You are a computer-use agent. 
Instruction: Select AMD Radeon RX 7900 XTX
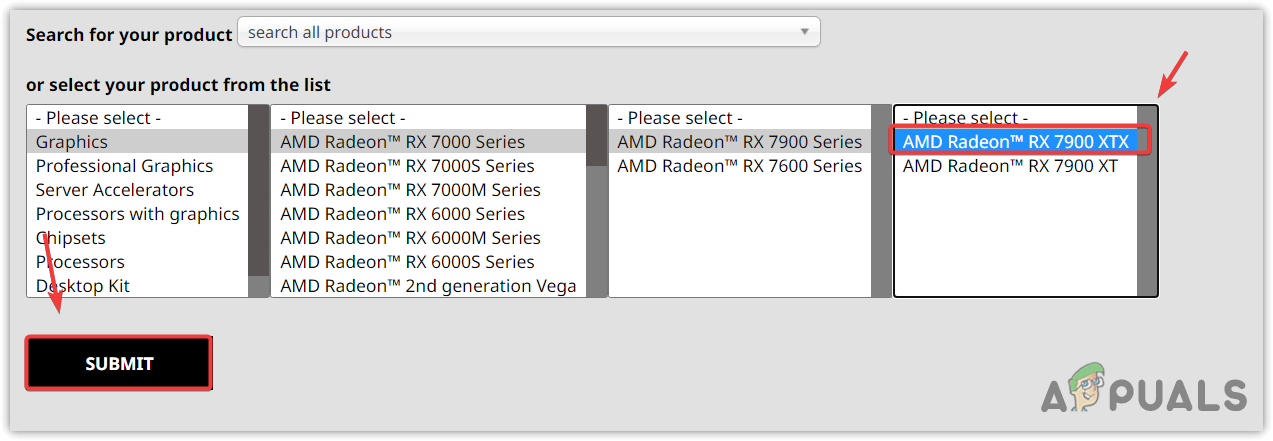click(1015, 142)
